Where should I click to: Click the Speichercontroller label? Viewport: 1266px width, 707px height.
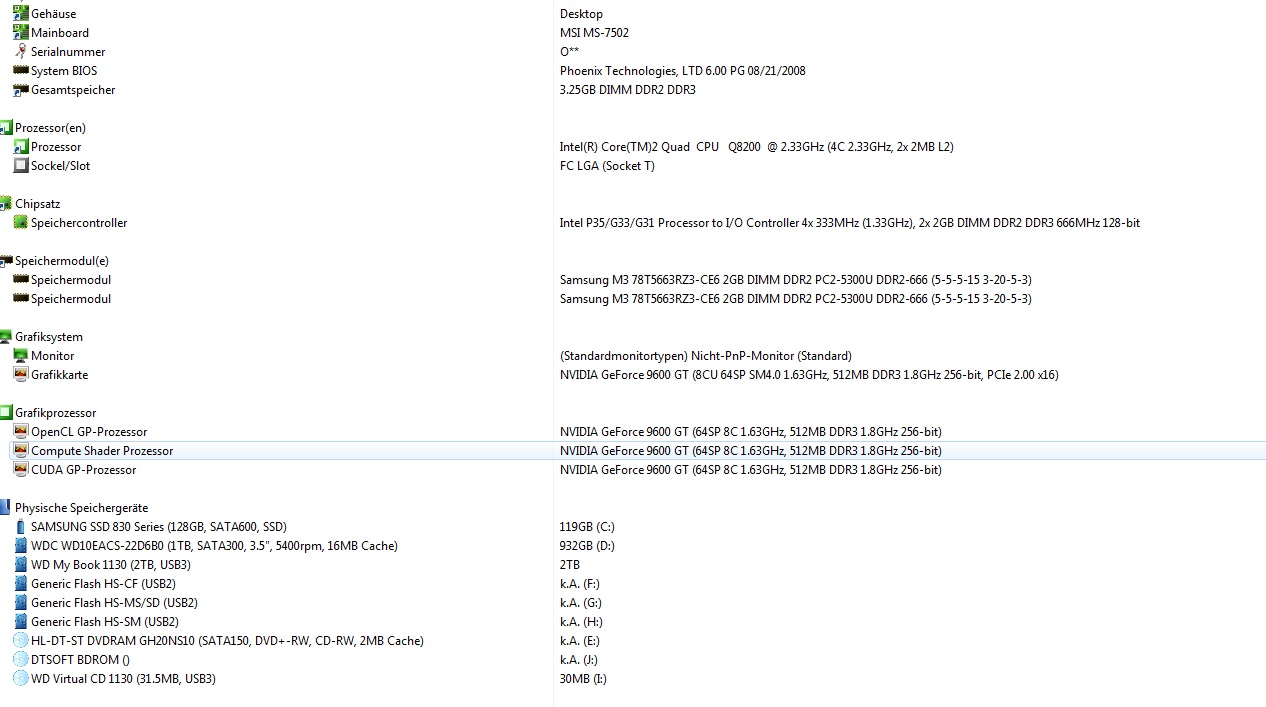[79, 223]
